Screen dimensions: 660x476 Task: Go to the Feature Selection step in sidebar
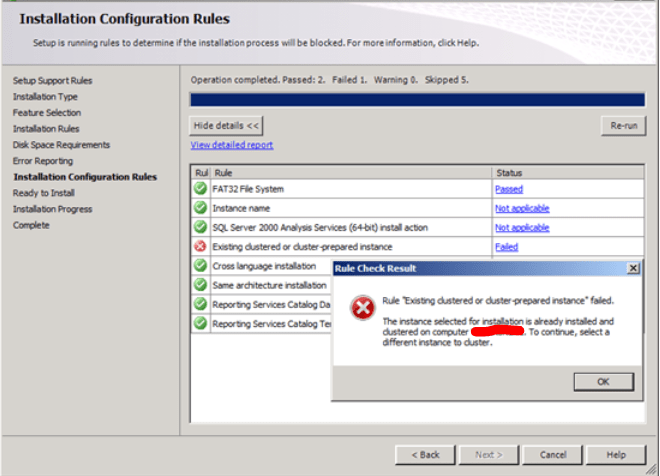[47, 112]
